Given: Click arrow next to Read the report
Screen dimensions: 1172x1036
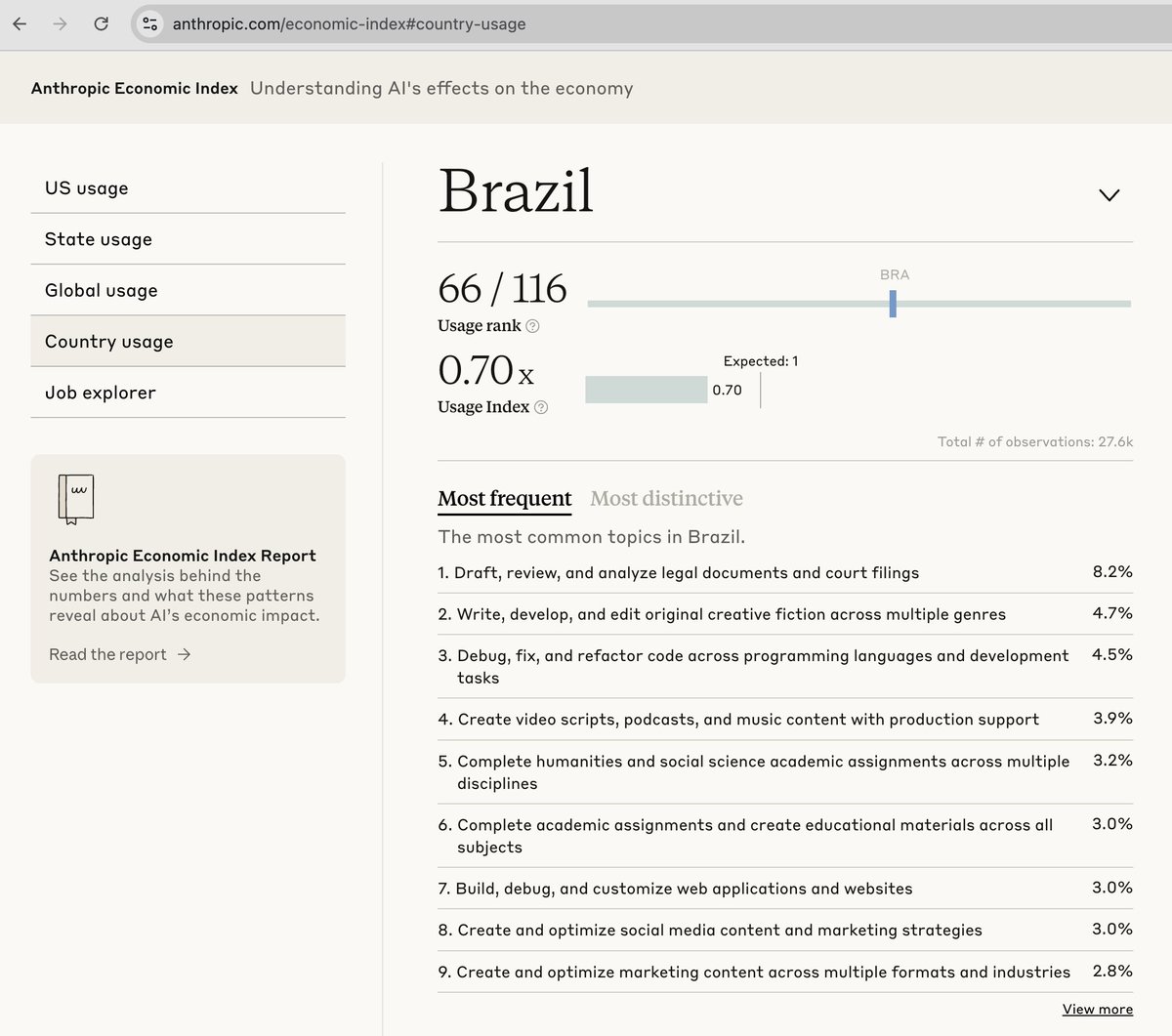Looking at the screenshot, I should pos(185,654).
